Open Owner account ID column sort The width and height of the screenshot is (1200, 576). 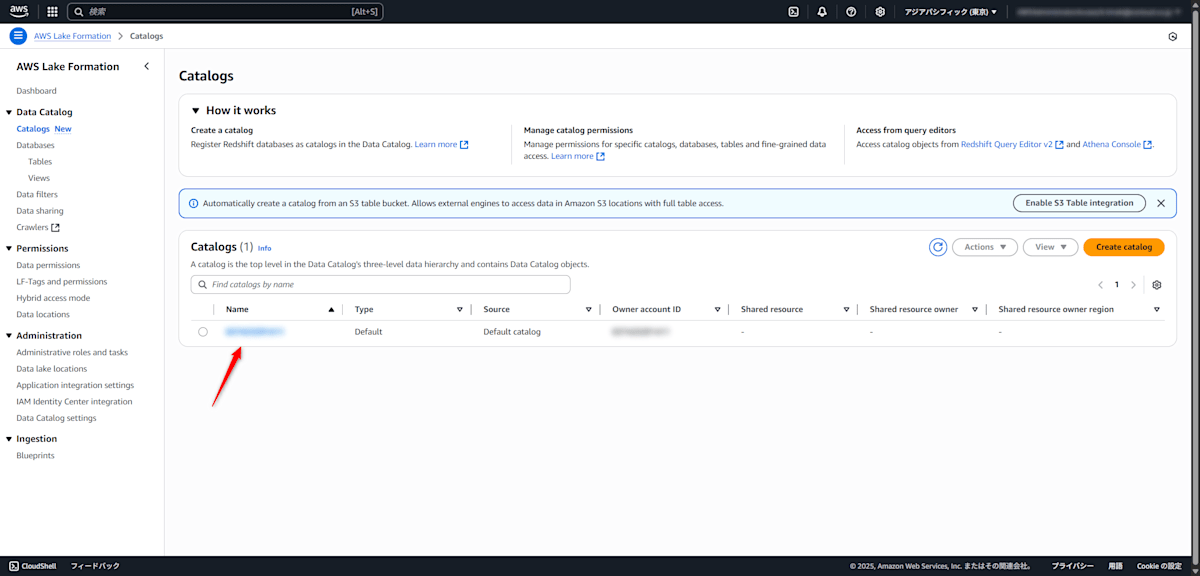[718, 310]
